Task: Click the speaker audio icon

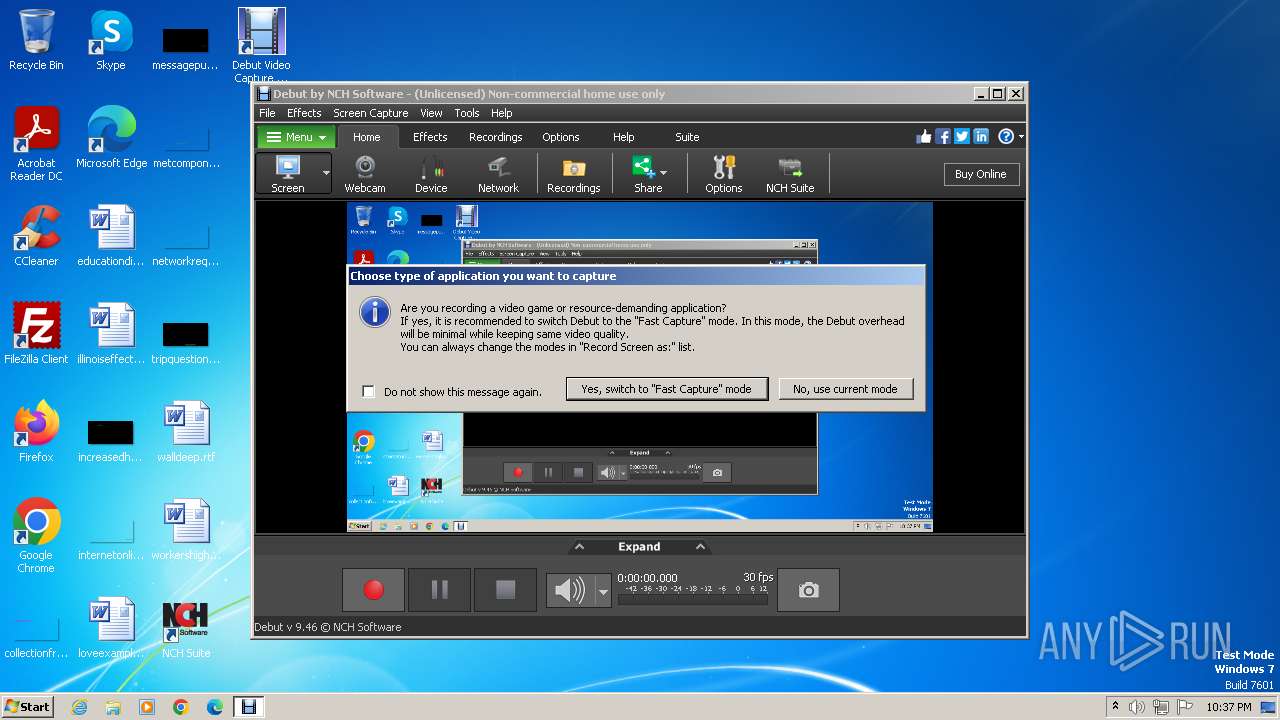Action: coord(570,591)
